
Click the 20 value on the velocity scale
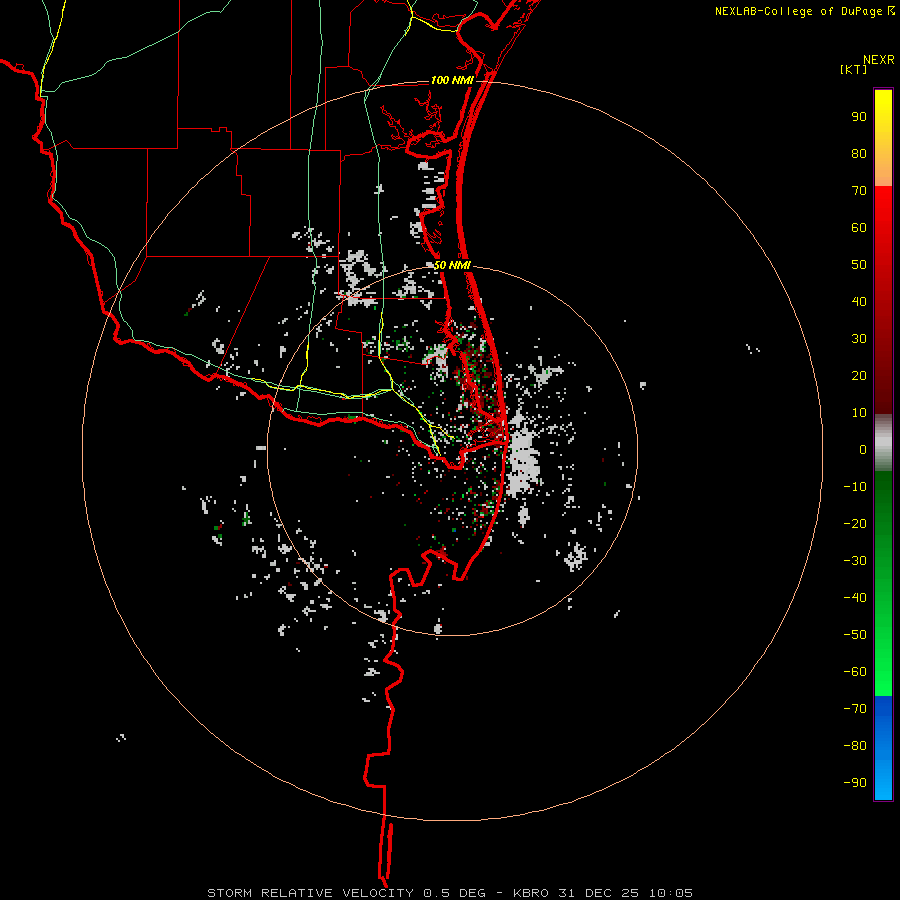(x=859, y=376)
